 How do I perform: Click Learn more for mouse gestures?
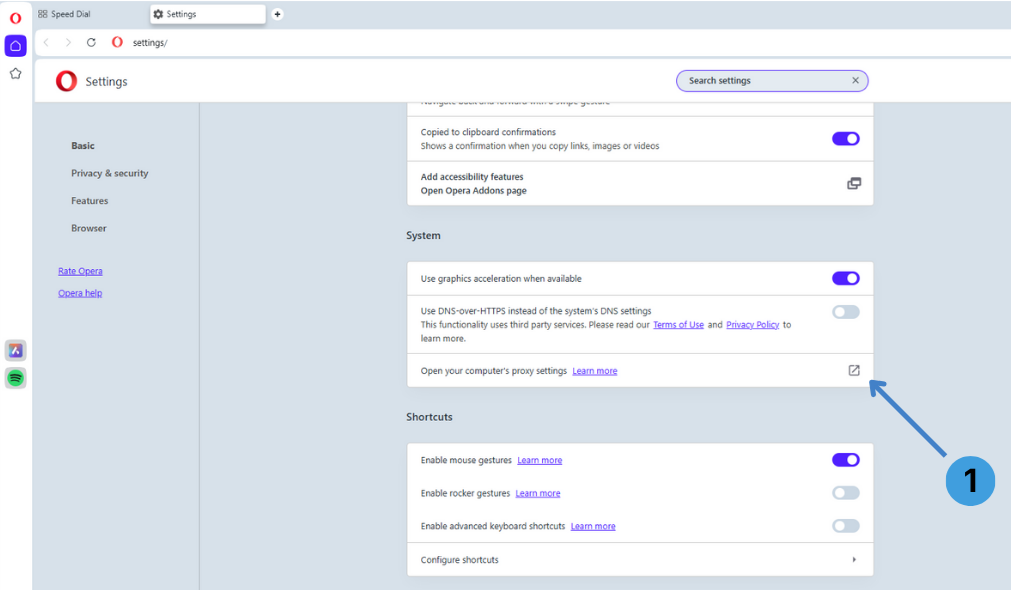(x=540, y=460)
